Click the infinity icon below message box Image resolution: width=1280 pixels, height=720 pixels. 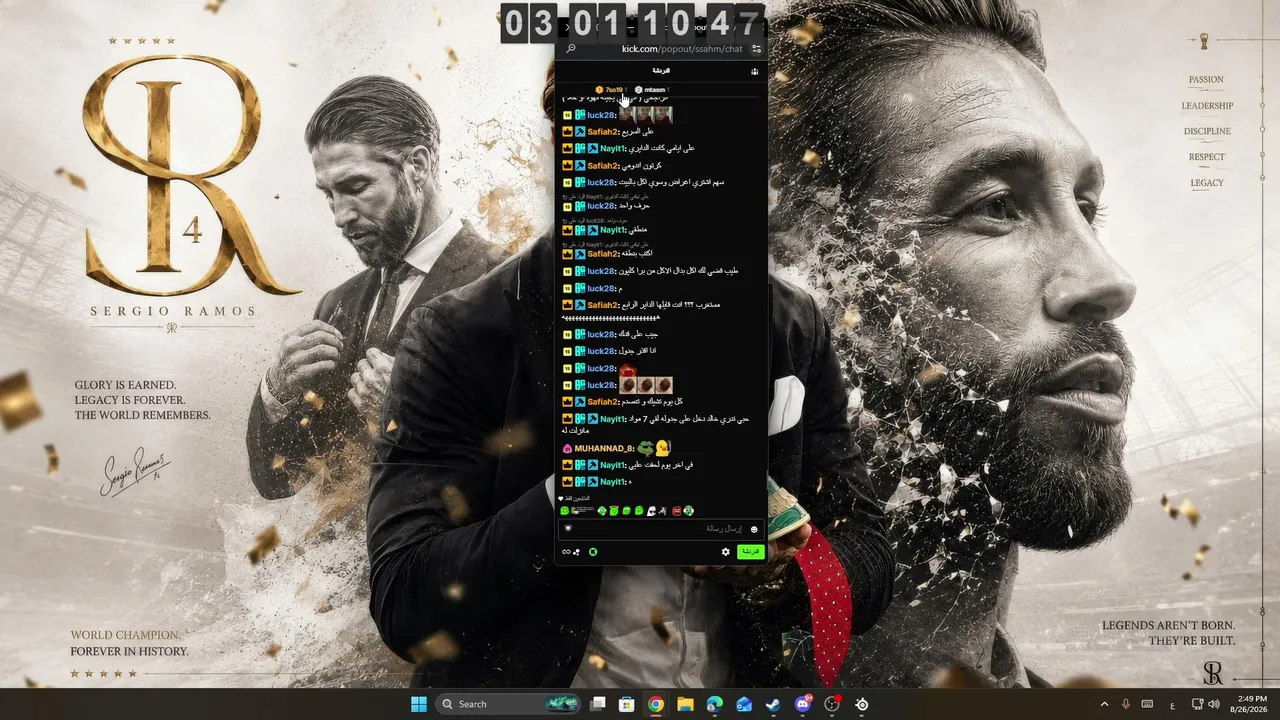click(x=566, y=552)
